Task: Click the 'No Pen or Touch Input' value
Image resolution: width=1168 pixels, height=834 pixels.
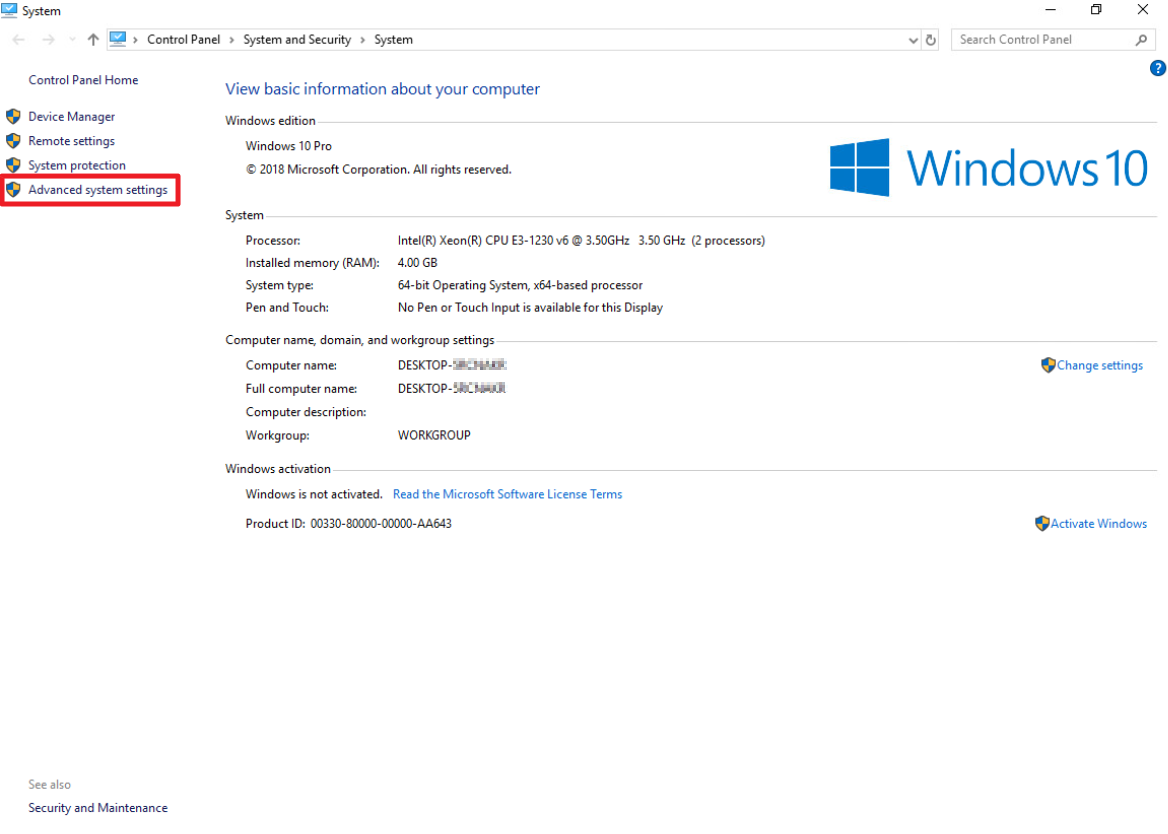Action: coord(530,308)
